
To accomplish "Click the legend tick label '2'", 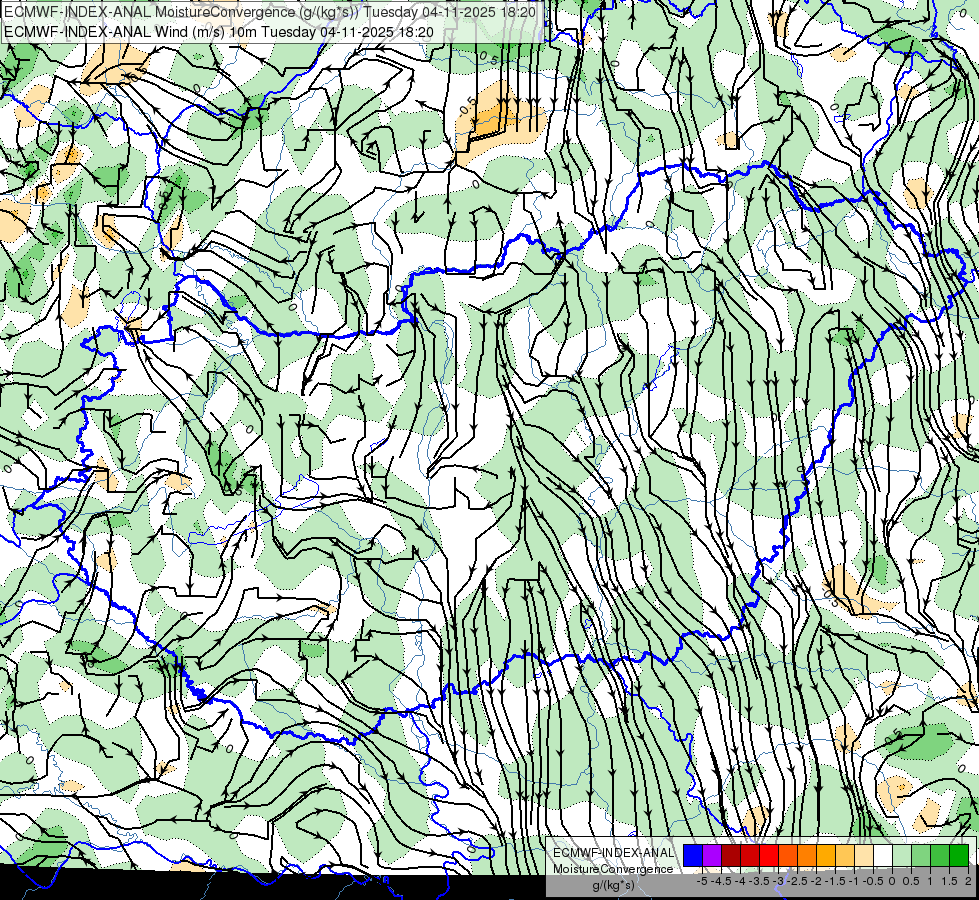I will pyautogui.click(x=968, y=881).
